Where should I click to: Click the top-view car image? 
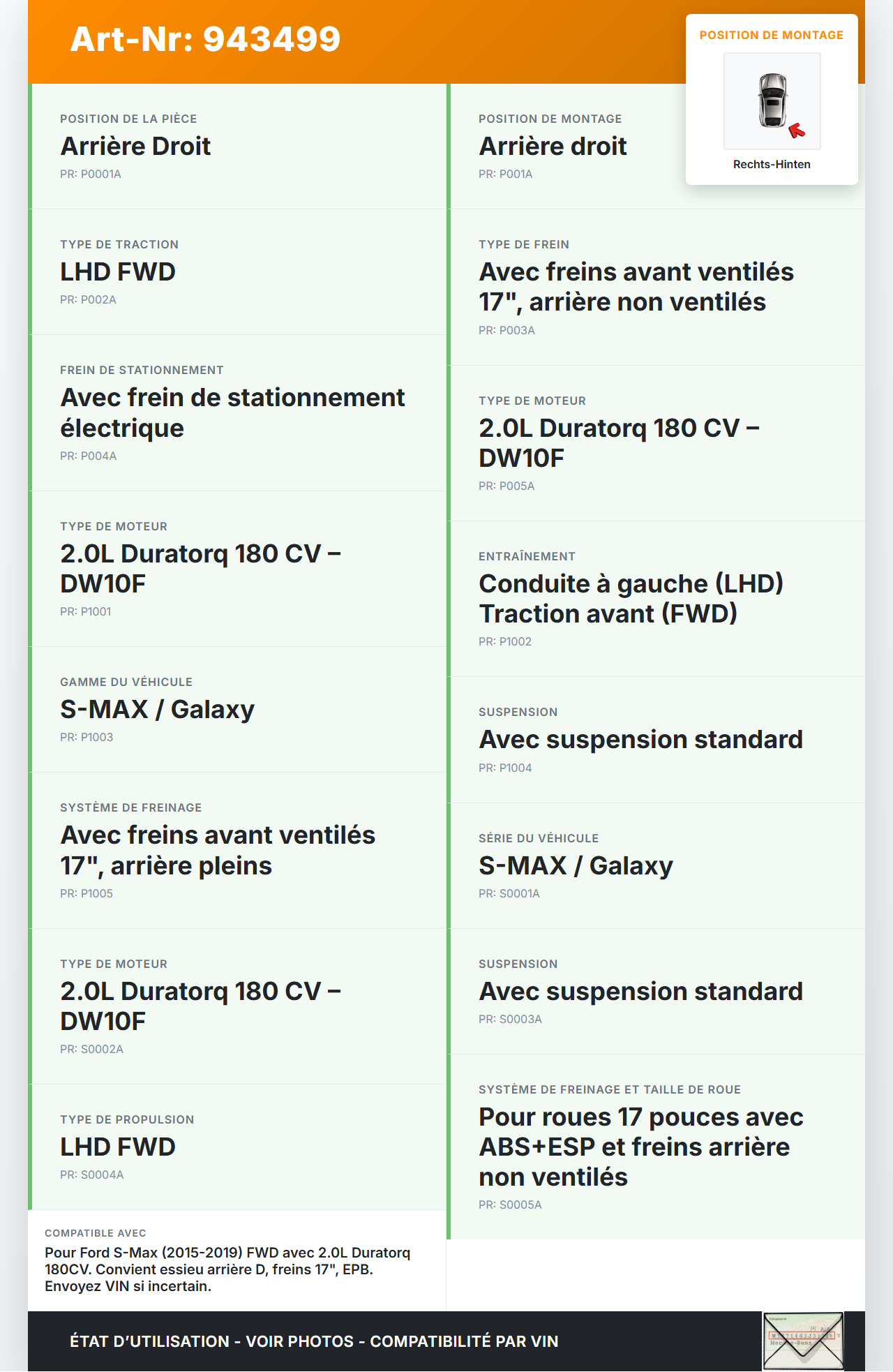coord(772,100)
